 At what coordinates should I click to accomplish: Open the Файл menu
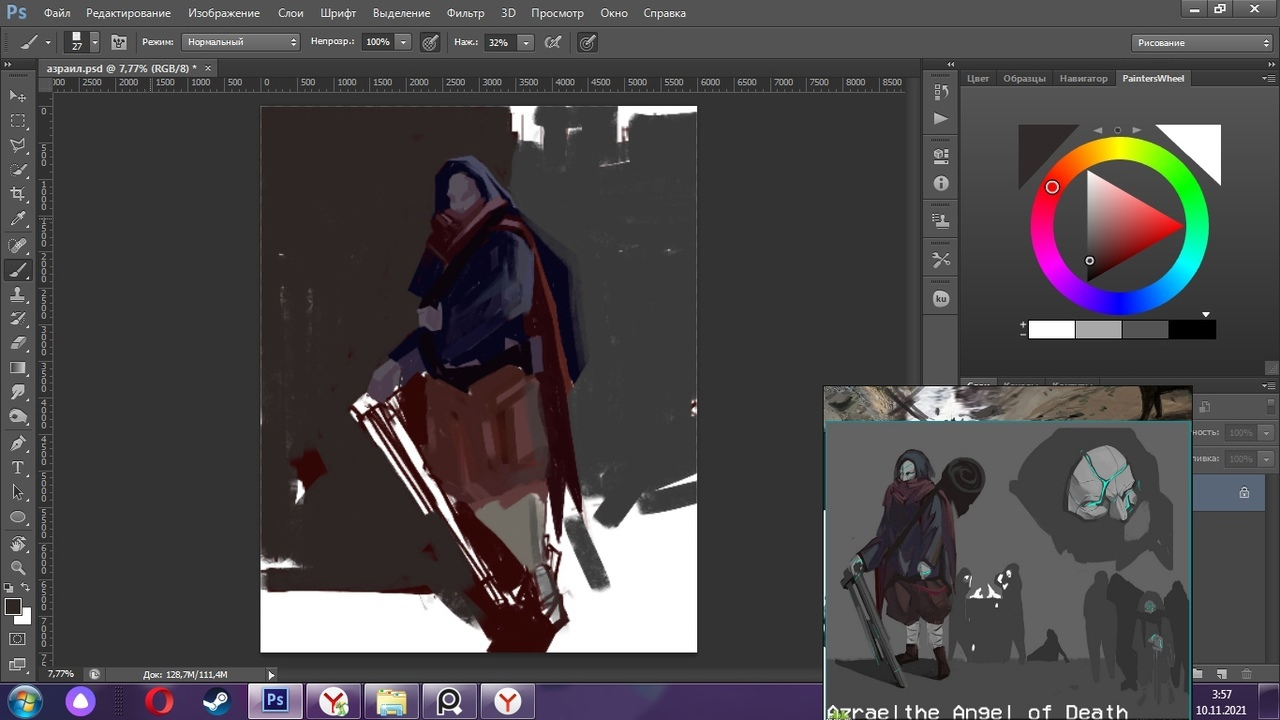[x=57, y=13]
